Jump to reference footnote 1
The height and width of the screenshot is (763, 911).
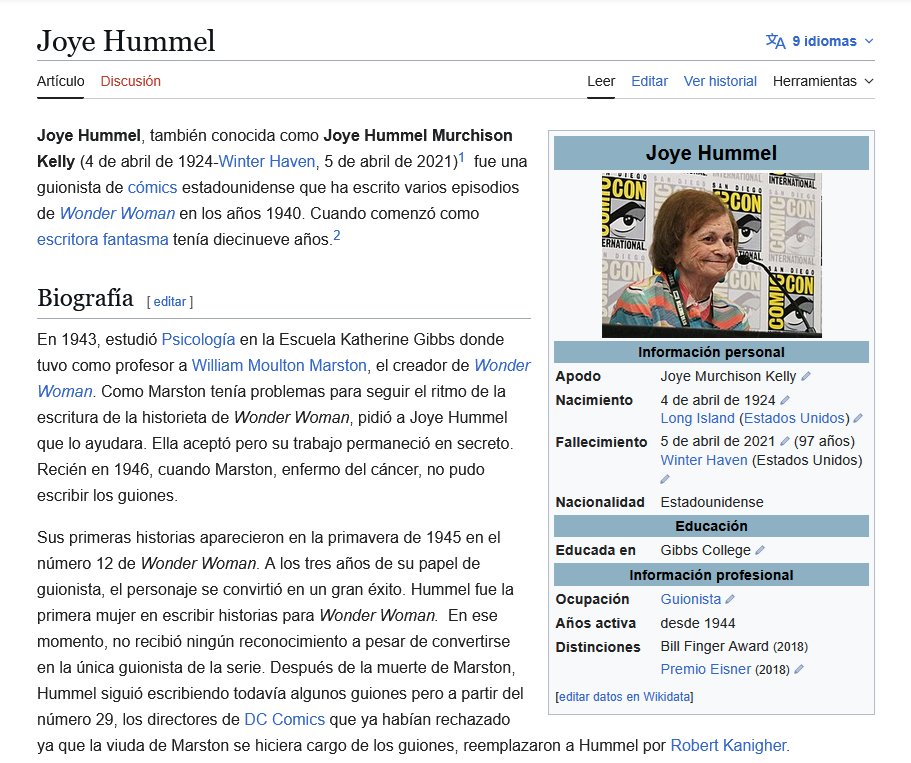(x=461, y=157)
